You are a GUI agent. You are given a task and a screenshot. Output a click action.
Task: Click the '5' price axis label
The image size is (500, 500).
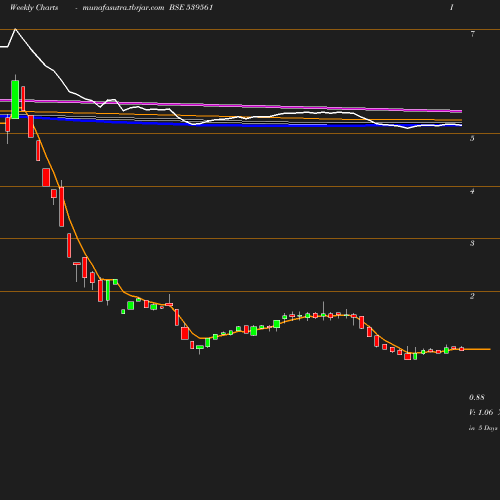pyautogui.click(x=472, y=138)
